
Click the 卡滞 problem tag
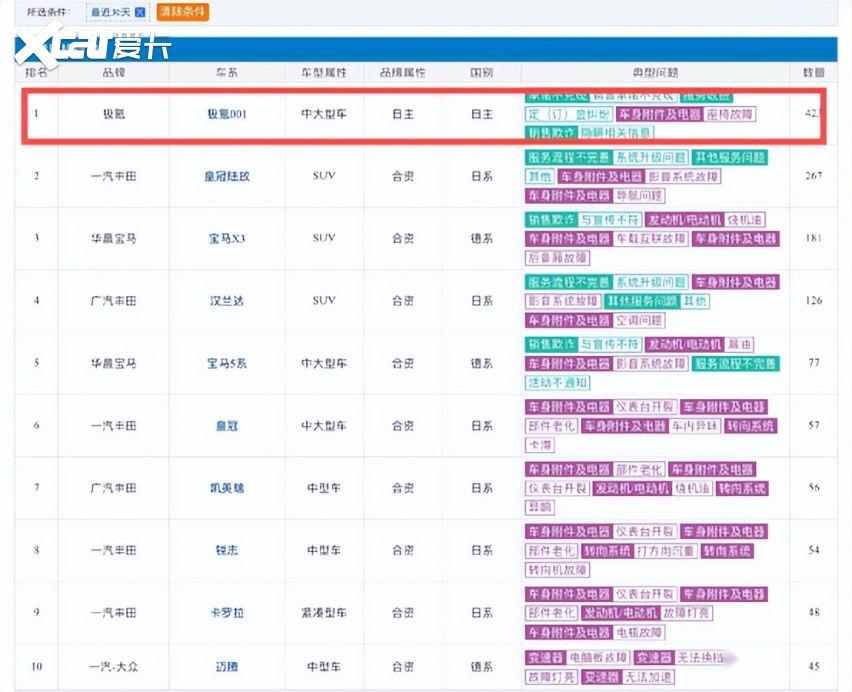click(540, 445)
